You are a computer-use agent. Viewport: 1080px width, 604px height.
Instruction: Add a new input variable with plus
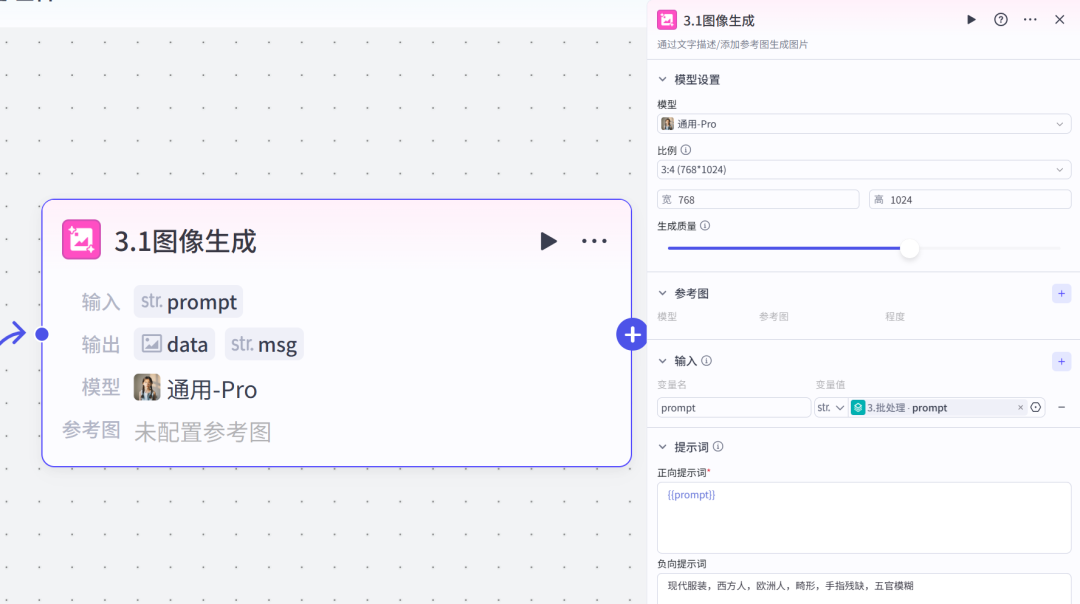(x=1061, y=362)
